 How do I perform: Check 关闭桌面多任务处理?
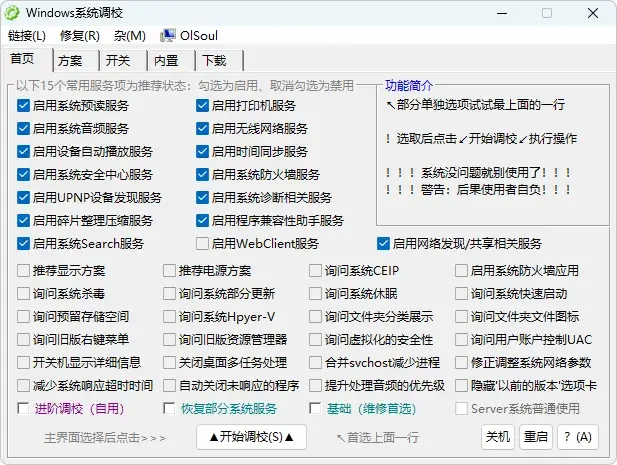169,363
